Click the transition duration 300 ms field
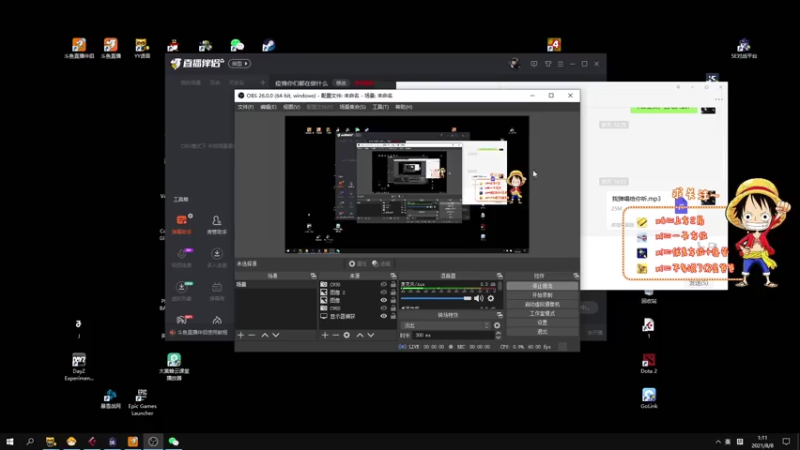 click(x=453, y=335)
